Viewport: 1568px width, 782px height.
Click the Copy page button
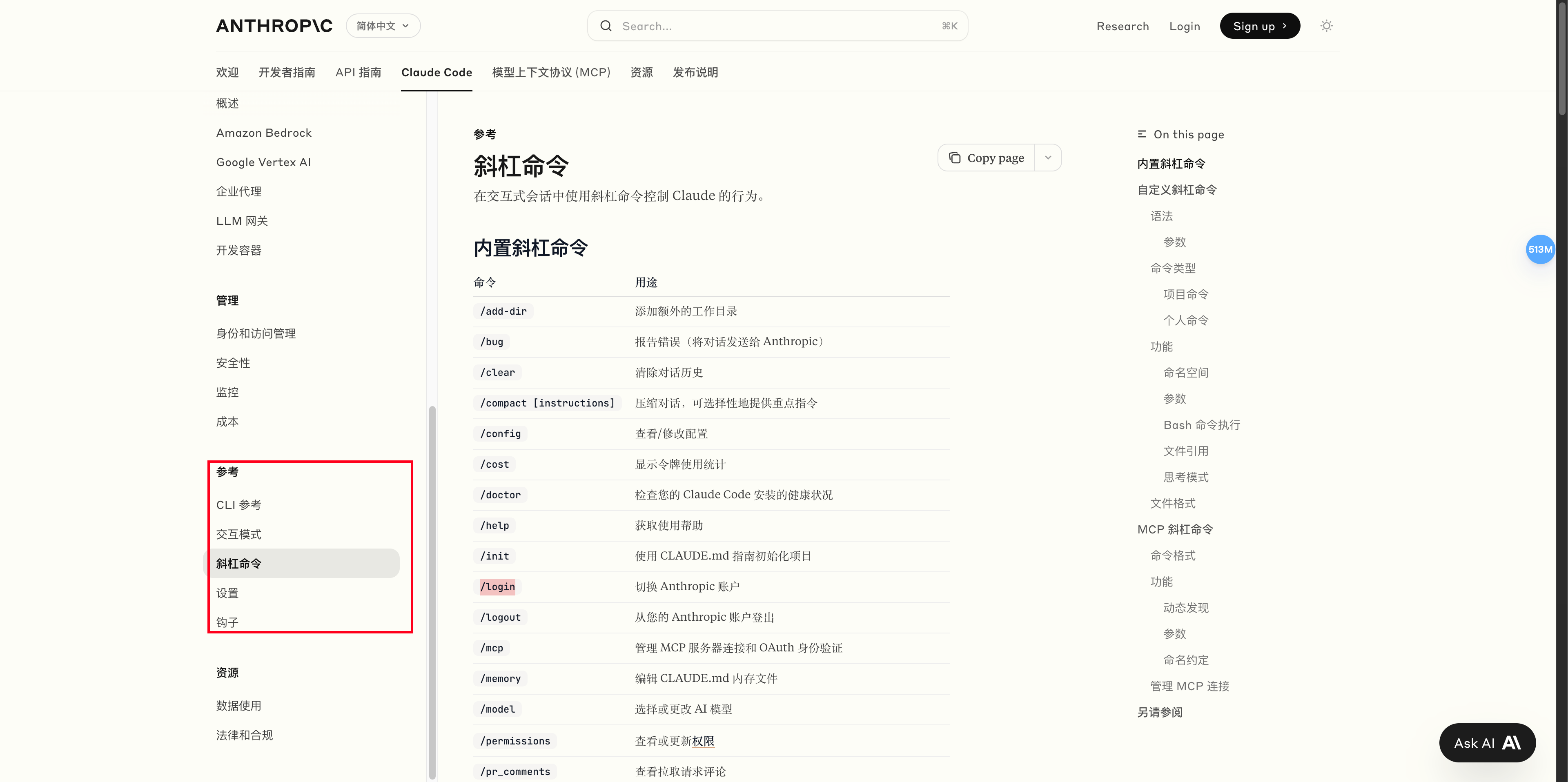point(986,158)
